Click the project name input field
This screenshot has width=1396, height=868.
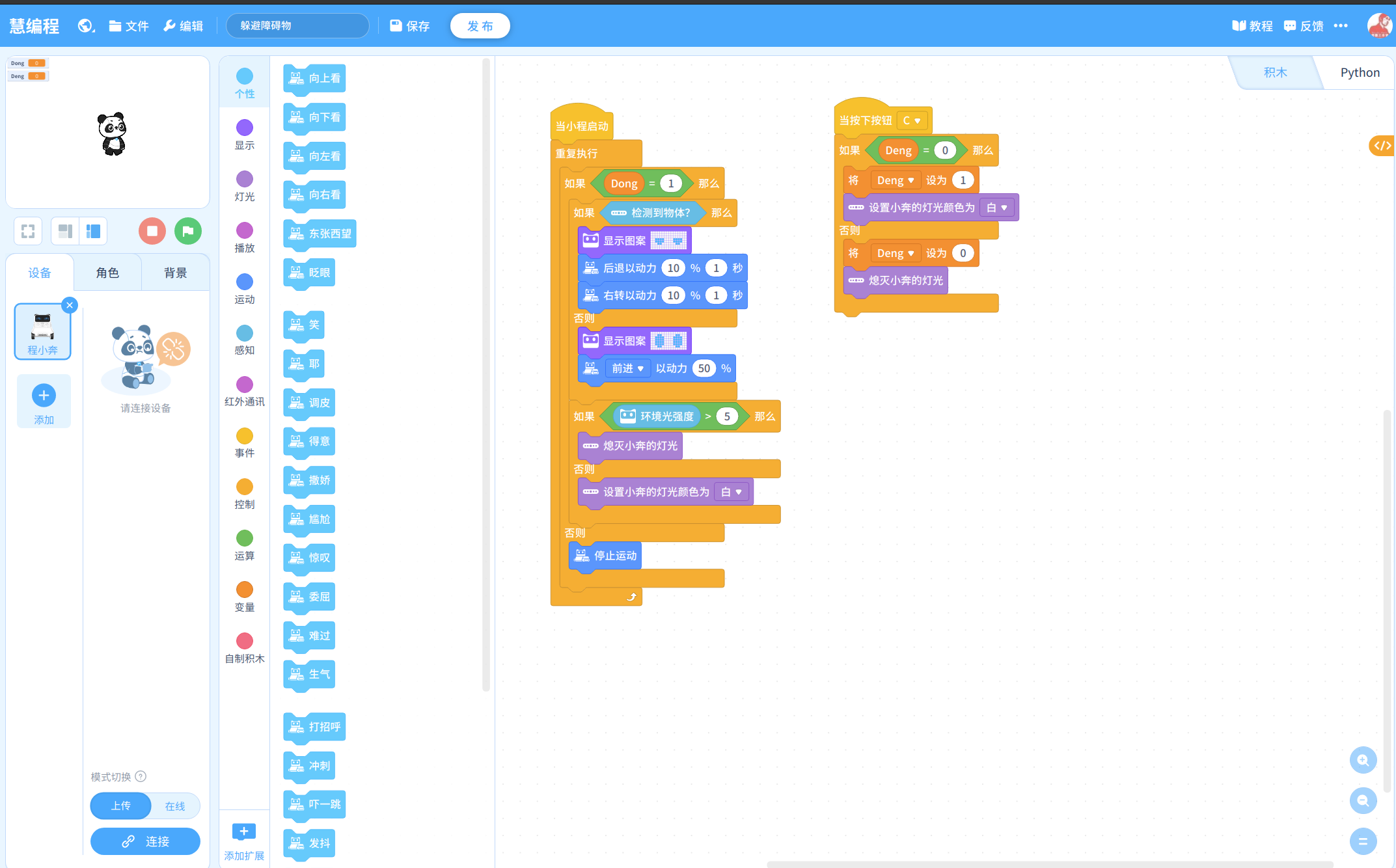297,26
